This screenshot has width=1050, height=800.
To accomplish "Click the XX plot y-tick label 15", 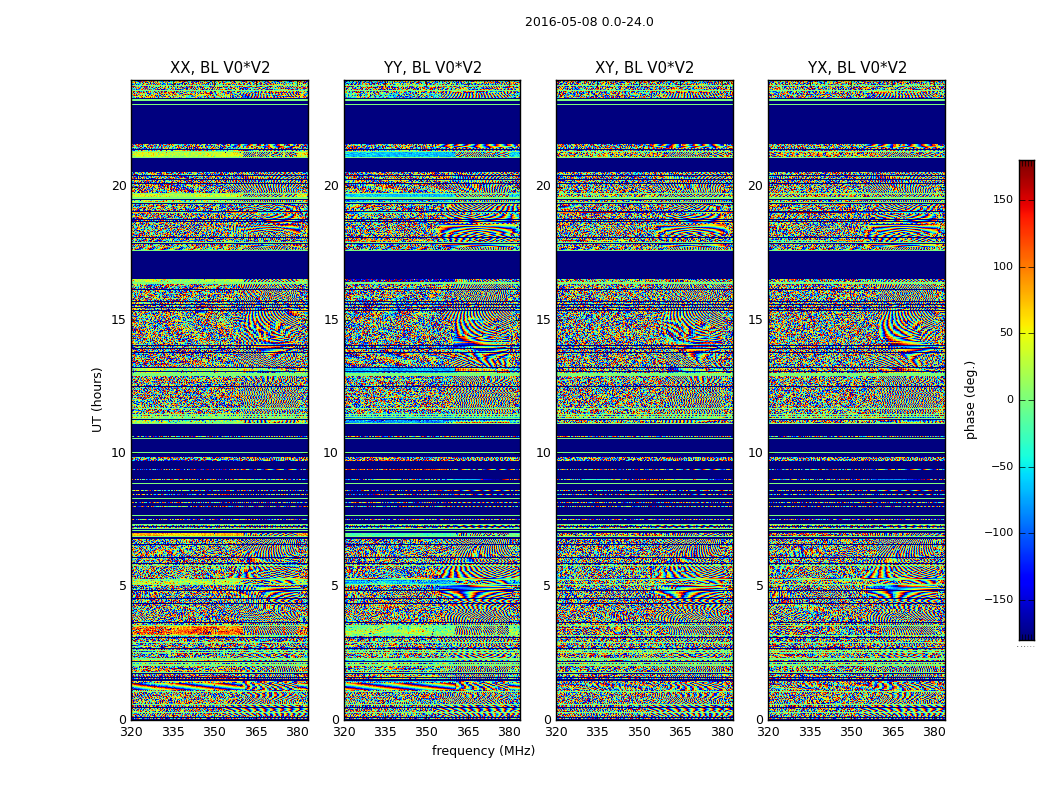I will click(119, 319).
